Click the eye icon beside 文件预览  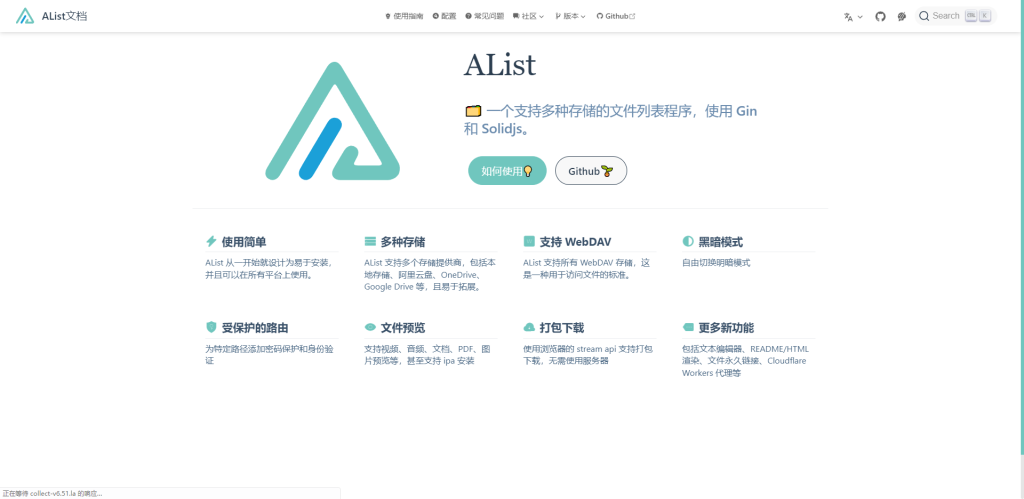[x=370, y=328]
